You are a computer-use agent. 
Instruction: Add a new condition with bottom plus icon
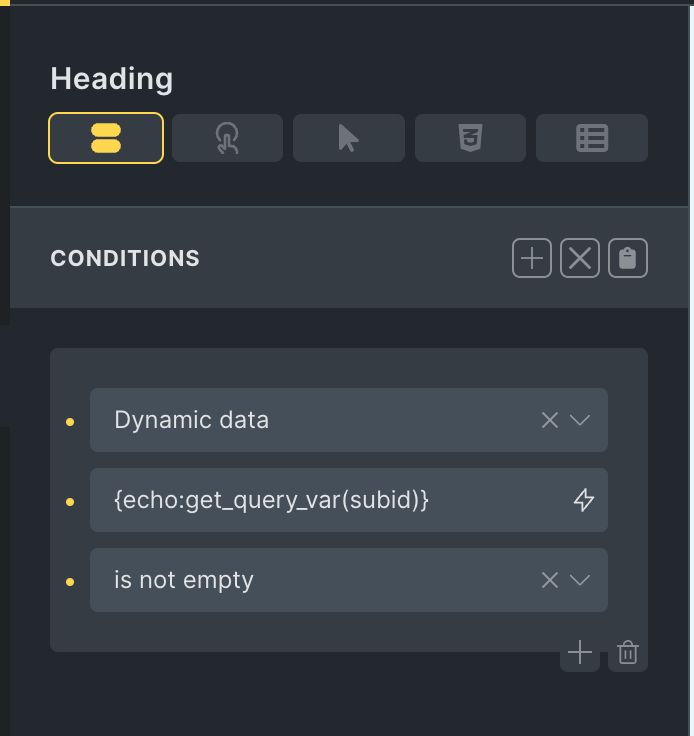(580, 654)
